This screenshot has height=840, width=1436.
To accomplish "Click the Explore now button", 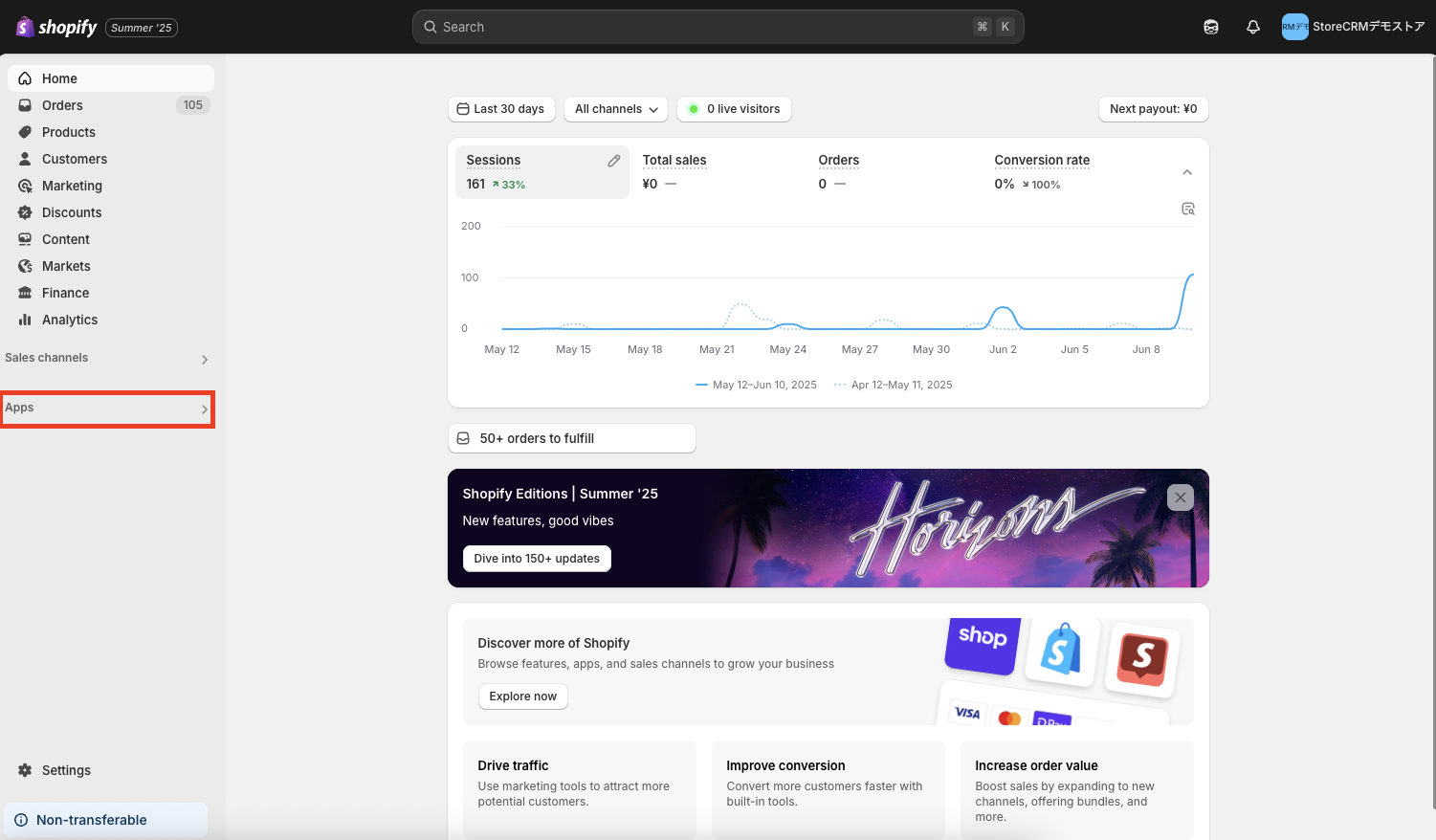I will pyautogui.click(x=523, y=696).
